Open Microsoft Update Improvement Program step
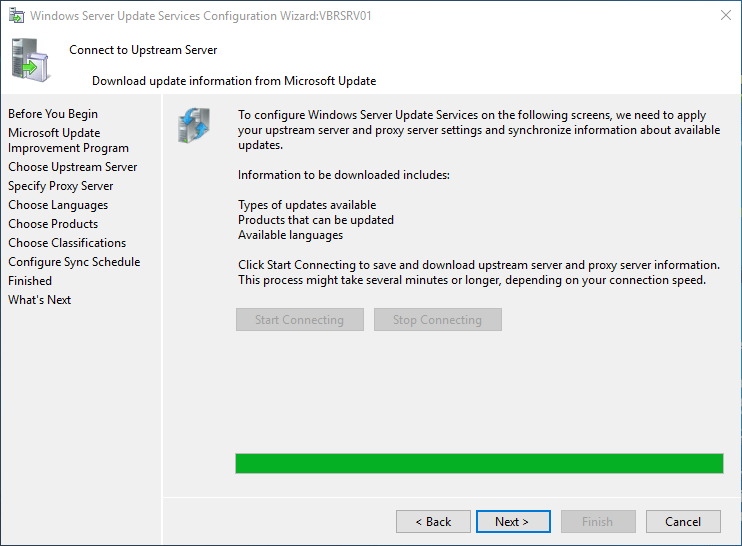 pyautogui.click(x=68, y=141)
